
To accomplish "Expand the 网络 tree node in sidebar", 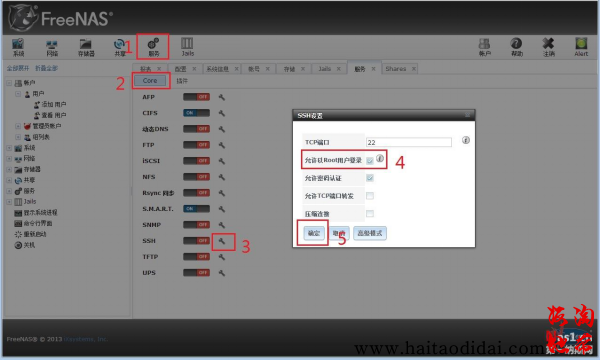I will click(9, 158).
